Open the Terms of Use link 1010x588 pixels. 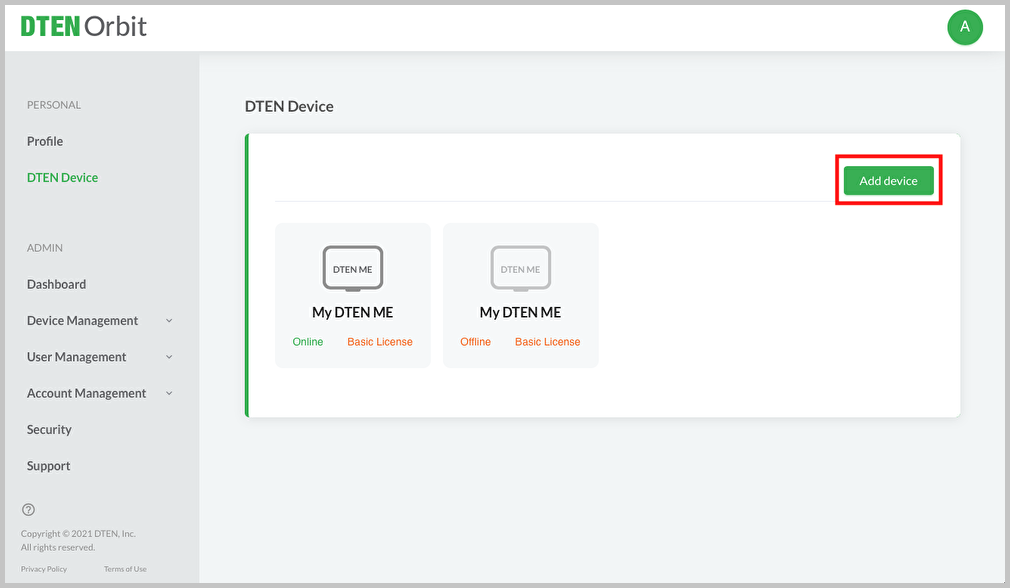(125, 569)
